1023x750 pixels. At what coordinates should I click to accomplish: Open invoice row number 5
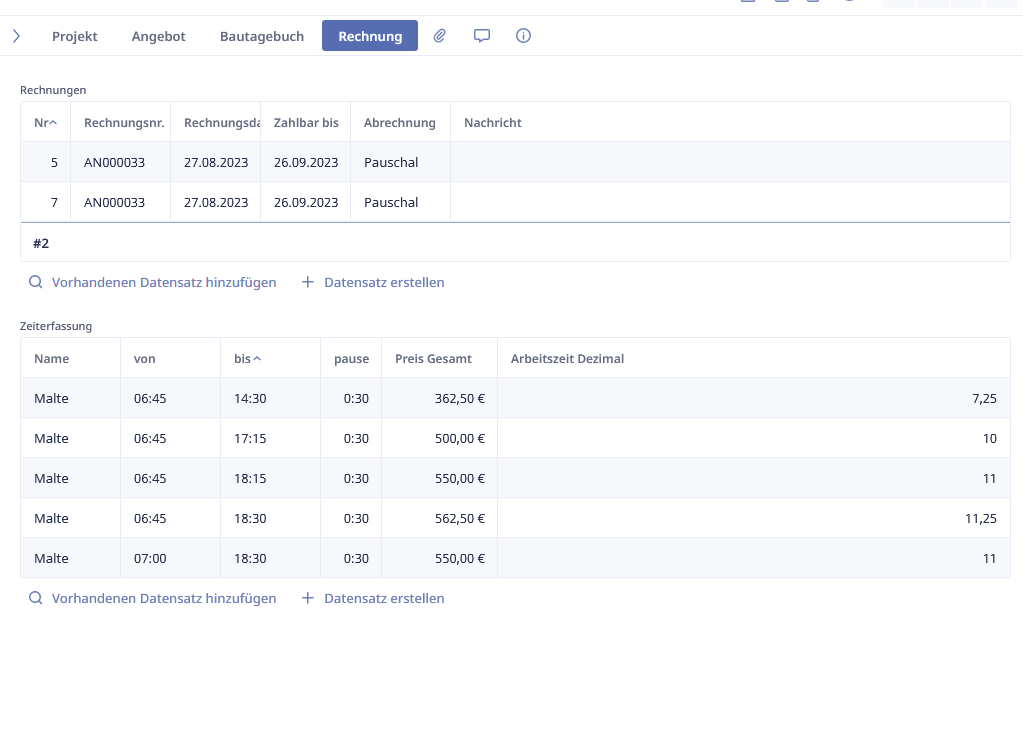tap(55, 162)
